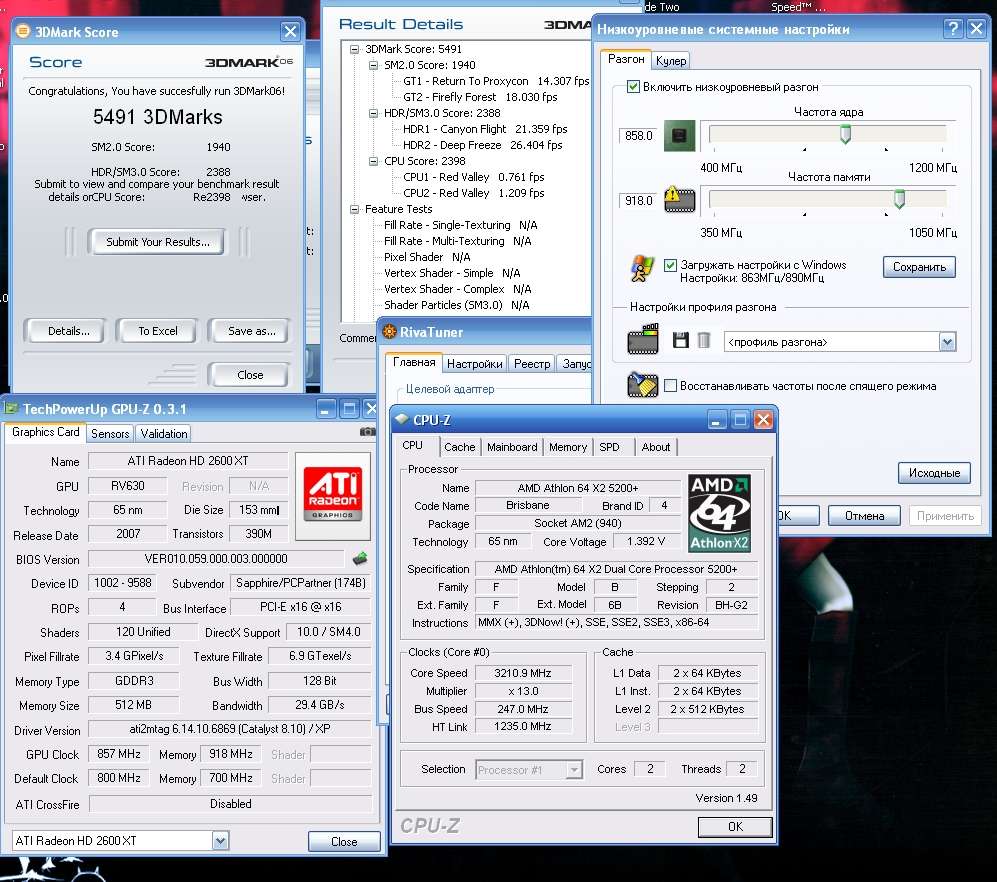Collapse the 3DMark Score tree node
This screenshot has width=997, height=882.
point(354,49)
